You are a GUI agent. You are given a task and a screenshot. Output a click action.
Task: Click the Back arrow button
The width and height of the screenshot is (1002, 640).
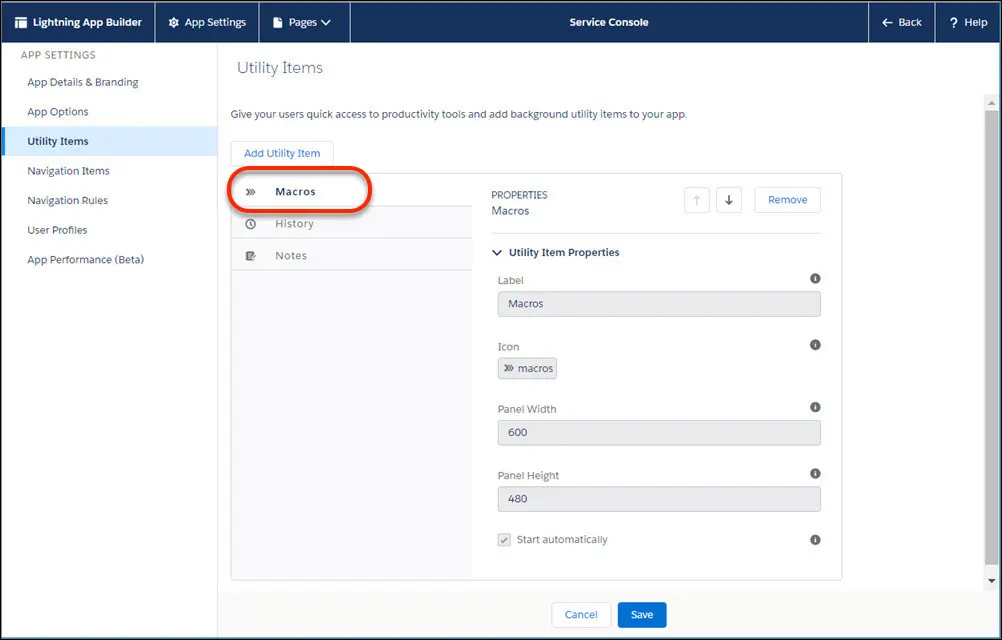point(902,22)
